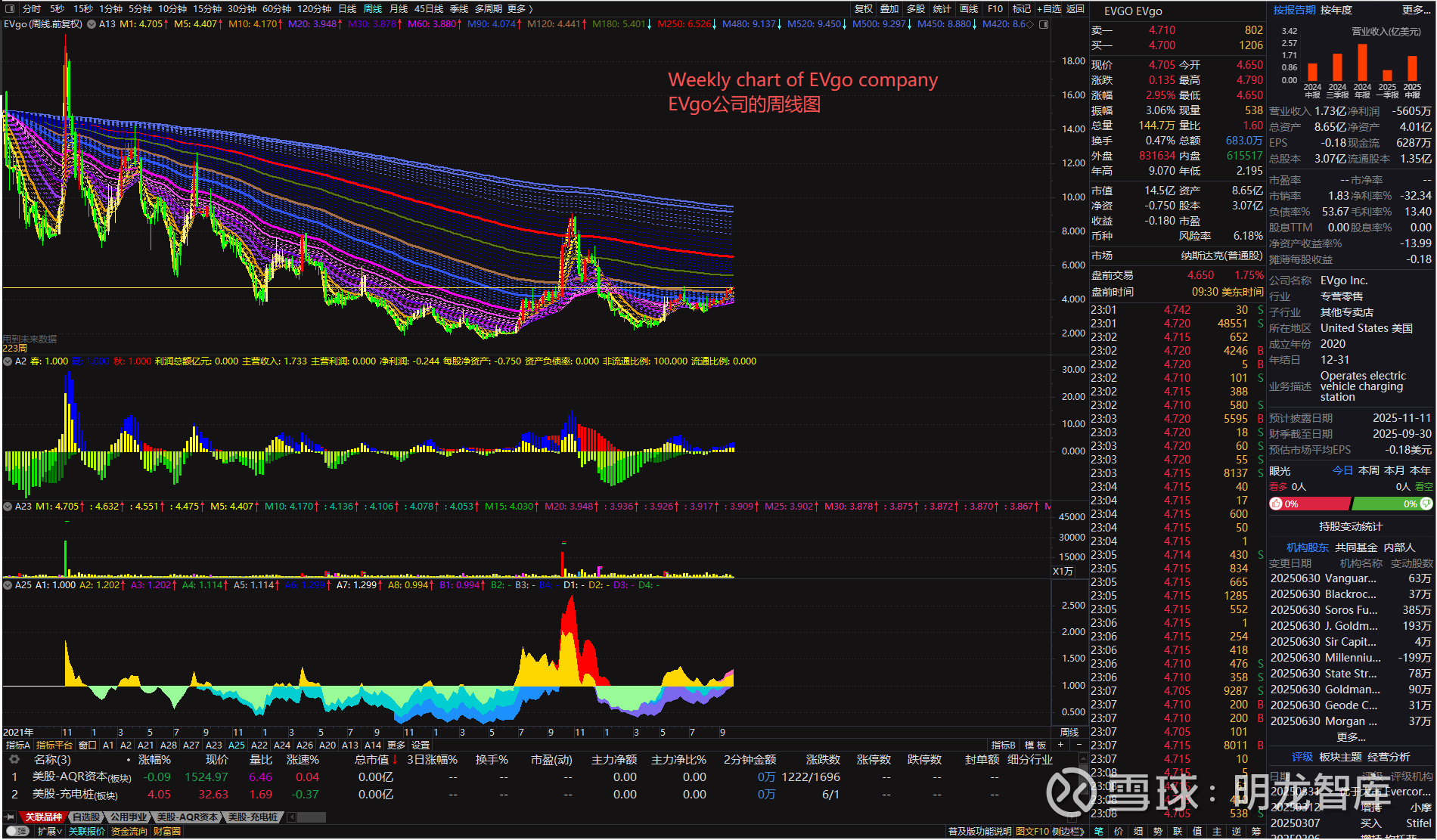Open the 板块主题 tab
Image resolution: width=1437 pixels, height=840 pixels.
coord(1340,757)
